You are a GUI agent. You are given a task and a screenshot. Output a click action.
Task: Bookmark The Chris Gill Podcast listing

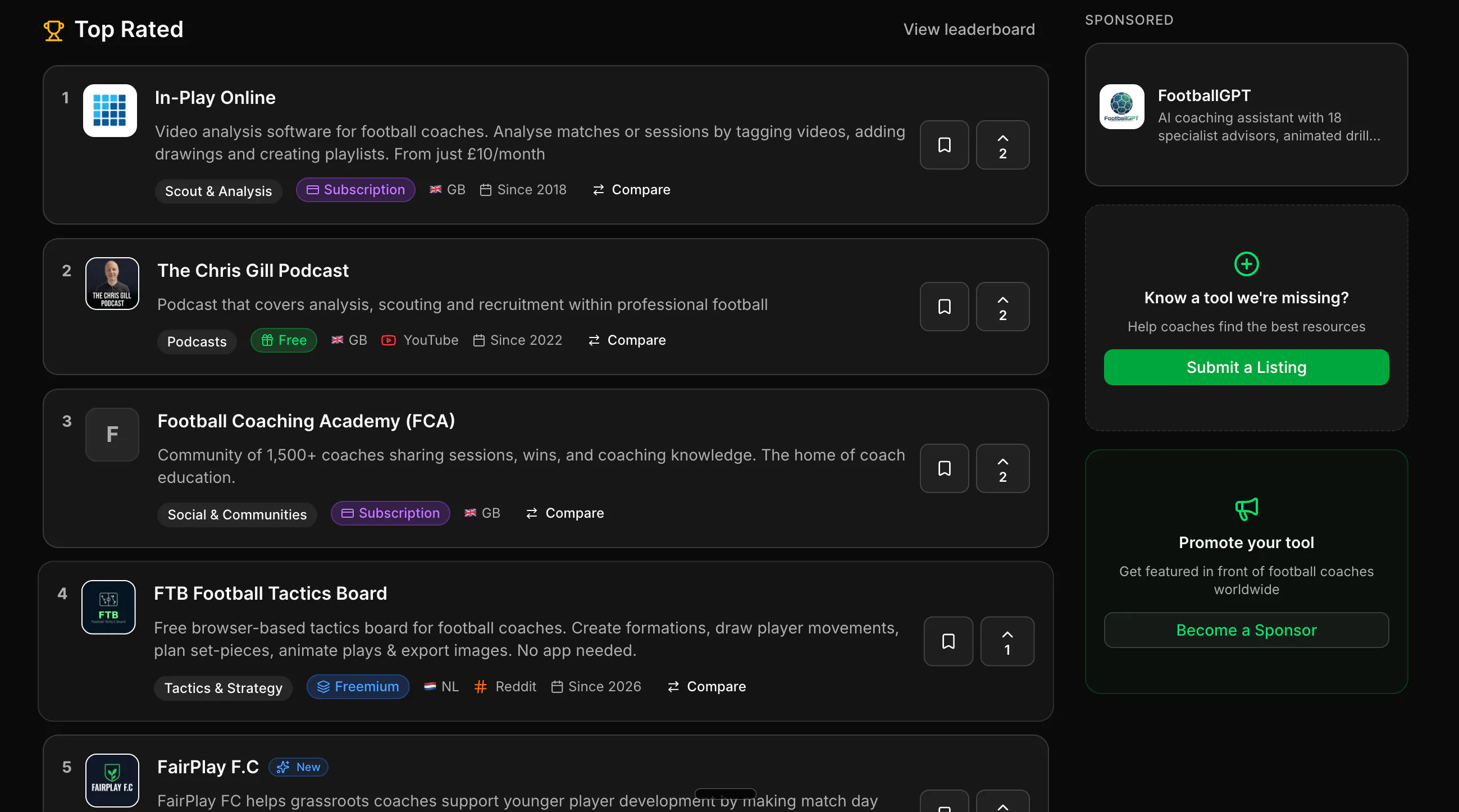944,307
